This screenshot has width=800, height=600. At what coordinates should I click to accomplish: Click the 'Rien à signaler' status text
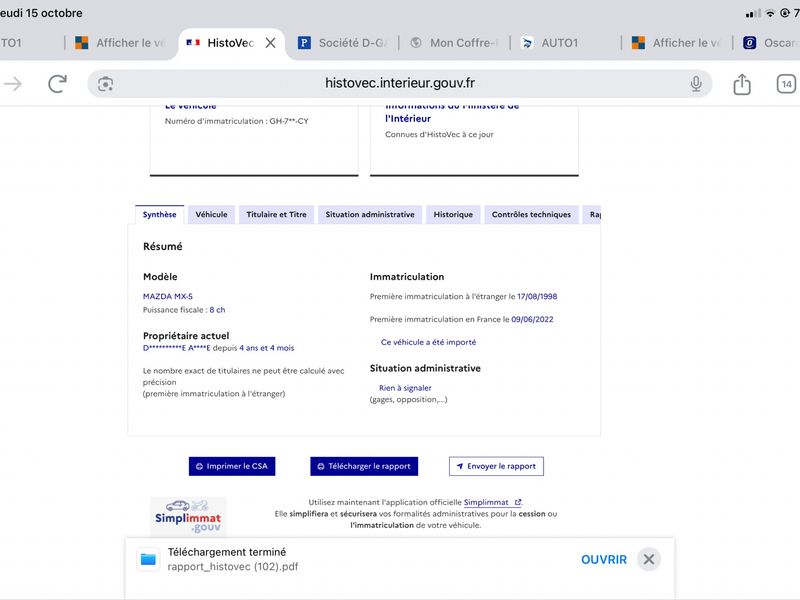tap(405, 388)
